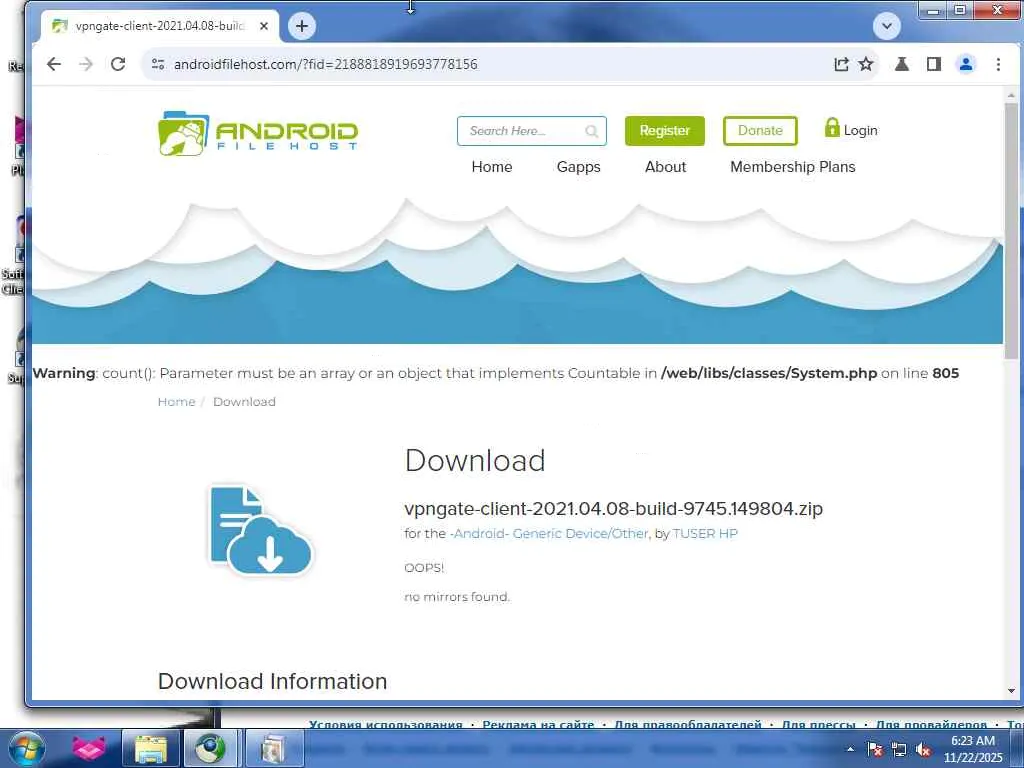The width and height of the screenshot is (1024, 768).
Task: Click the address bar URL
Action: 325,64
